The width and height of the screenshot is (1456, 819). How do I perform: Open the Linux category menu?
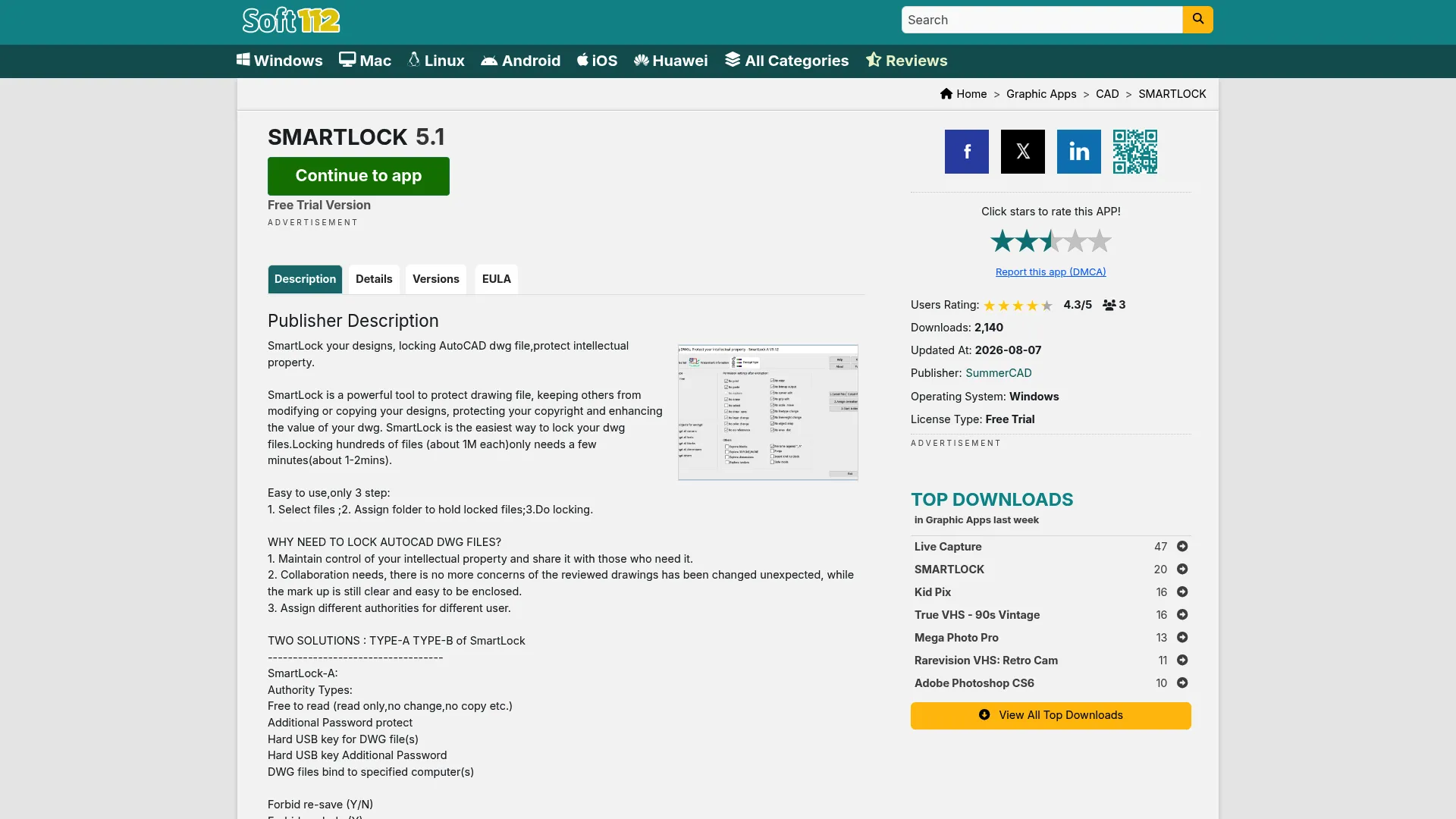pyautogui.click(x=436, y=61)
